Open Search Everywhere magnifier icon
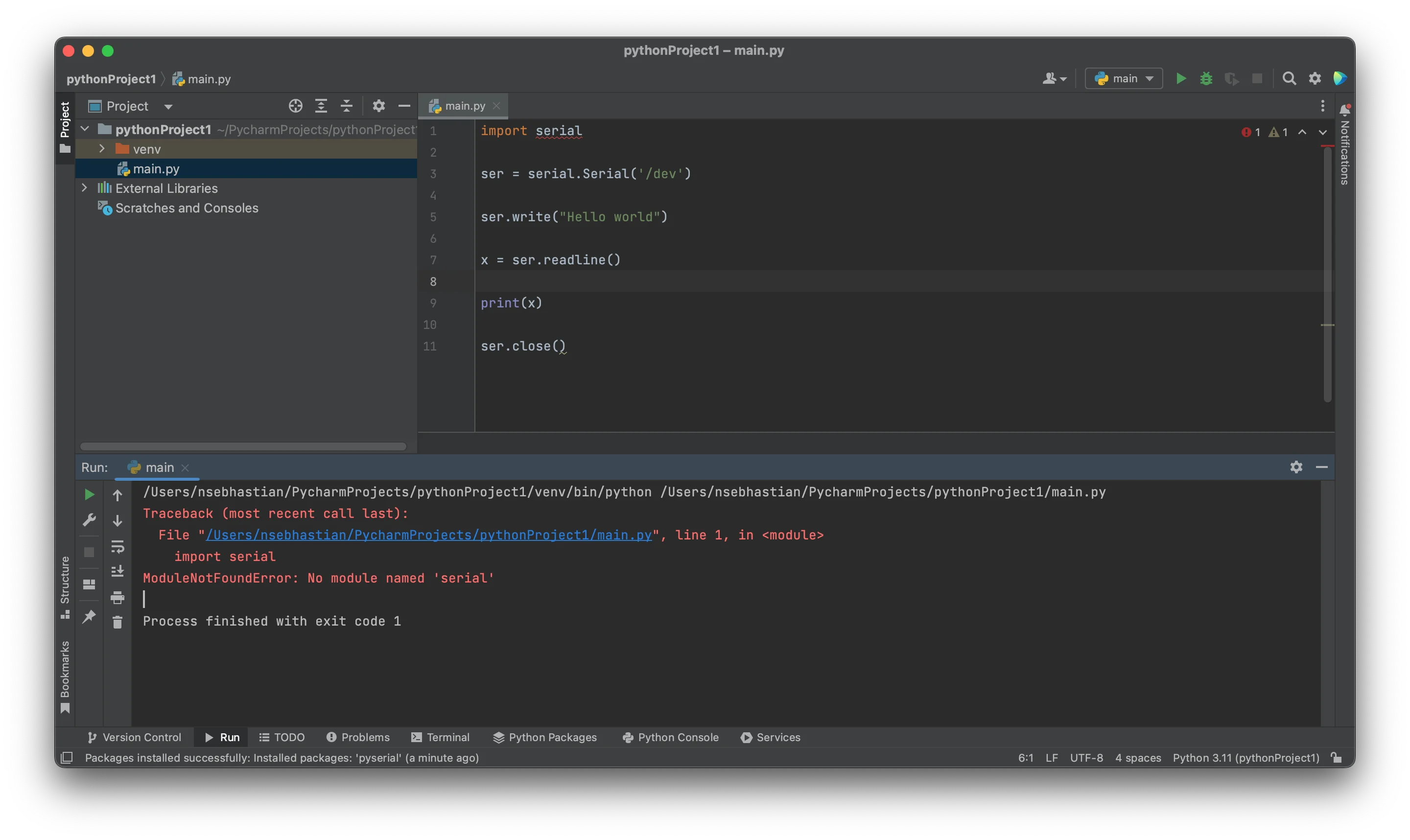 [x=1289, y=79]
